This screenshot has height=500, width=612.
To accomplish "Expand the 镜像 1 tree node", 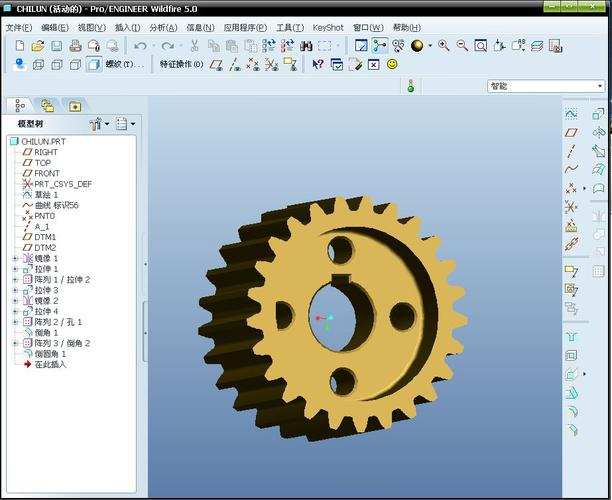I will pyautogui.click(x=15, y=258).
